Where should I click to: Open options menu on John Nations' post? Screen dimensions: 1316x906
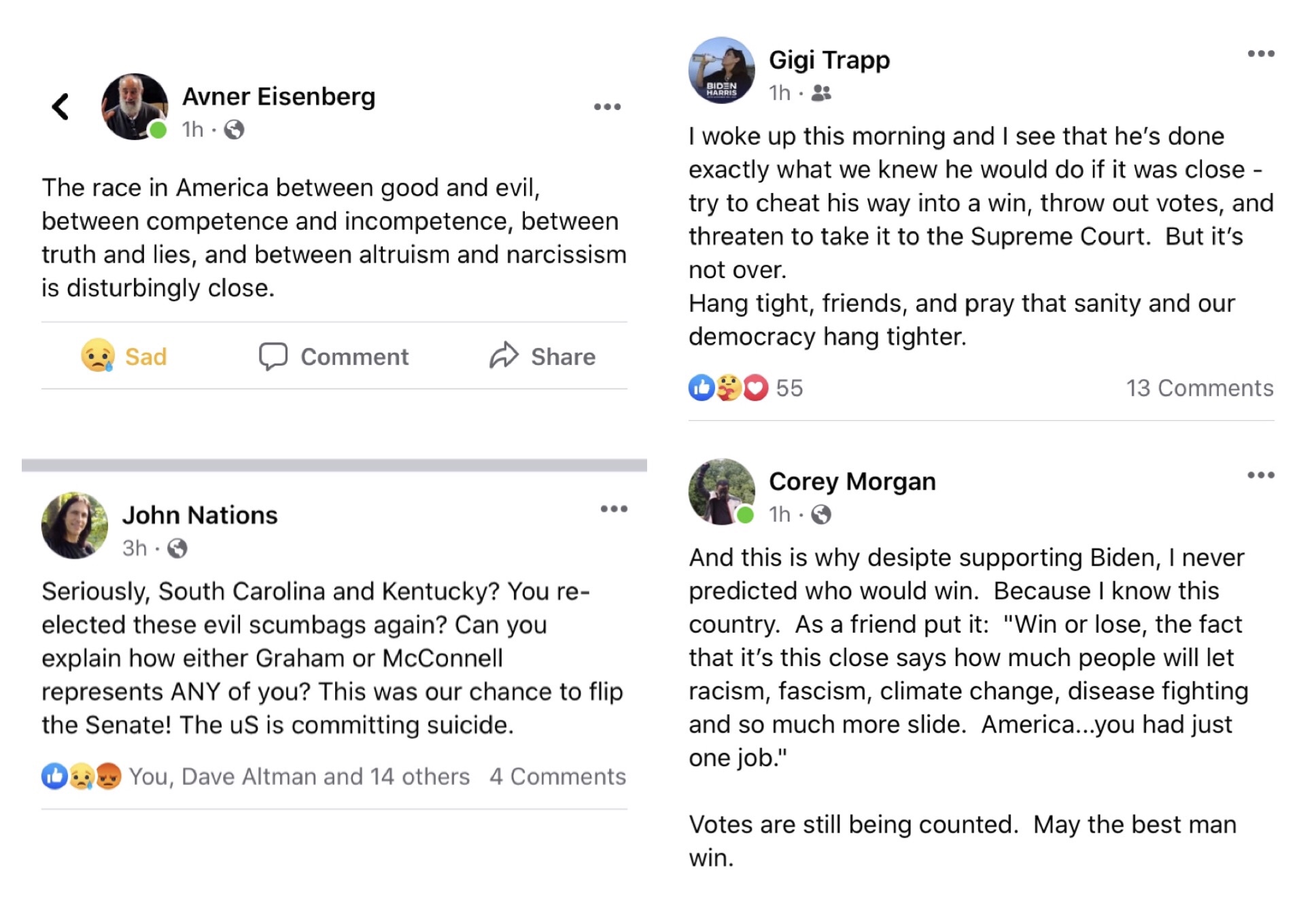pos(613,508)
